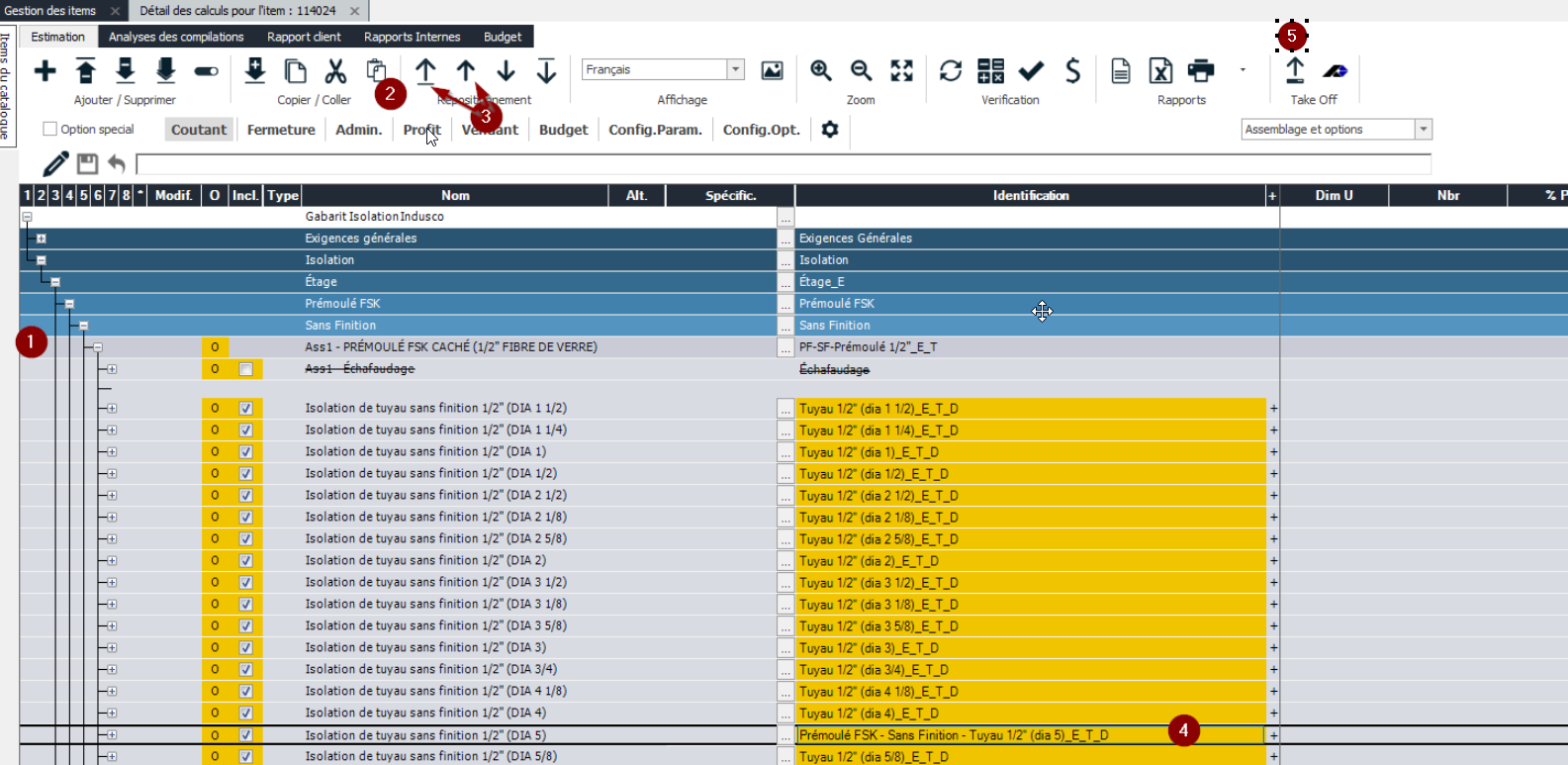The height and width of the screenshot is (765, 1568).
Task: Open the Français language dropdown
Action: click(x=735, y=69)
